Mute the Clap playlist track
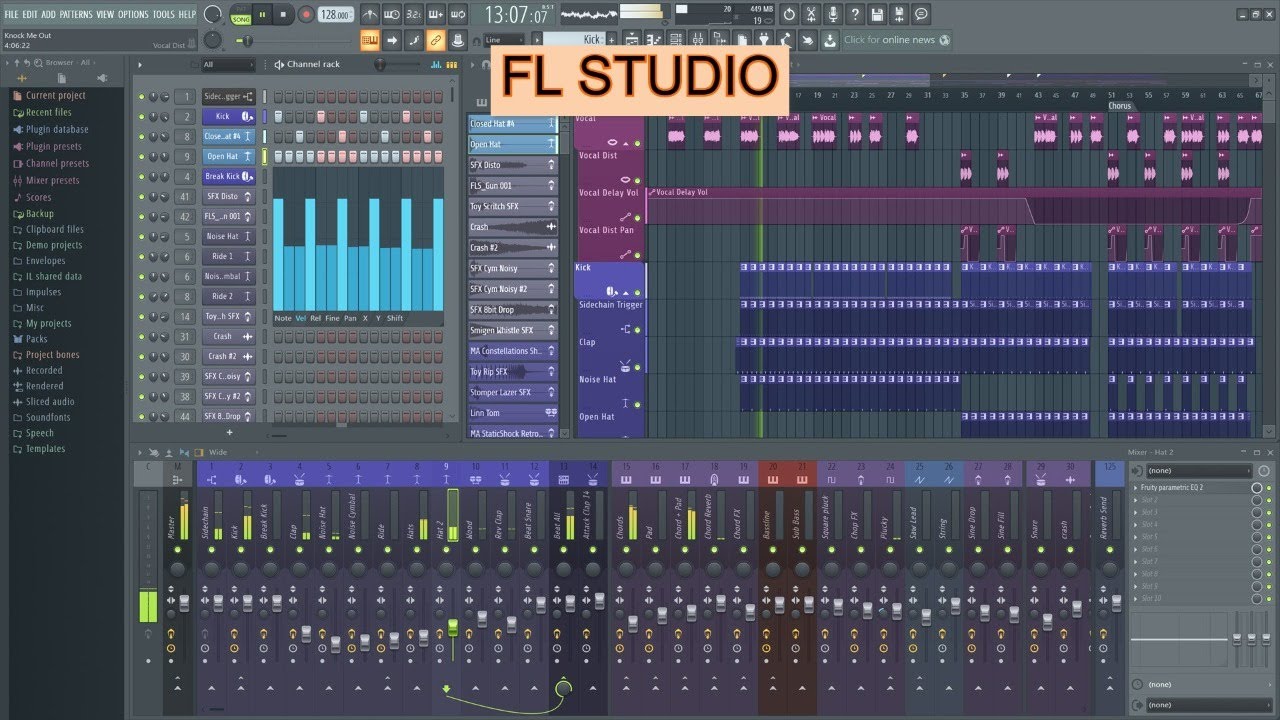Viewport: 1280px width, 720px height. click(637, 367)
